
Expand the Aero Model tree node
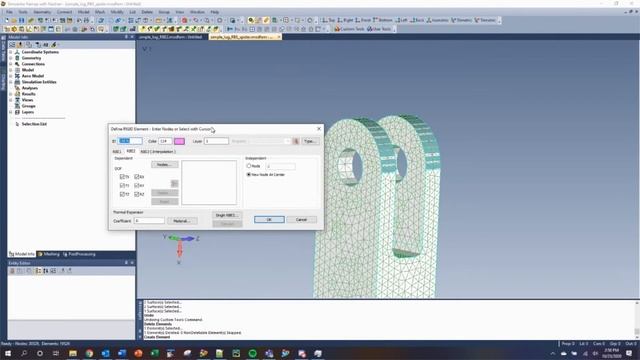point(11,76)
